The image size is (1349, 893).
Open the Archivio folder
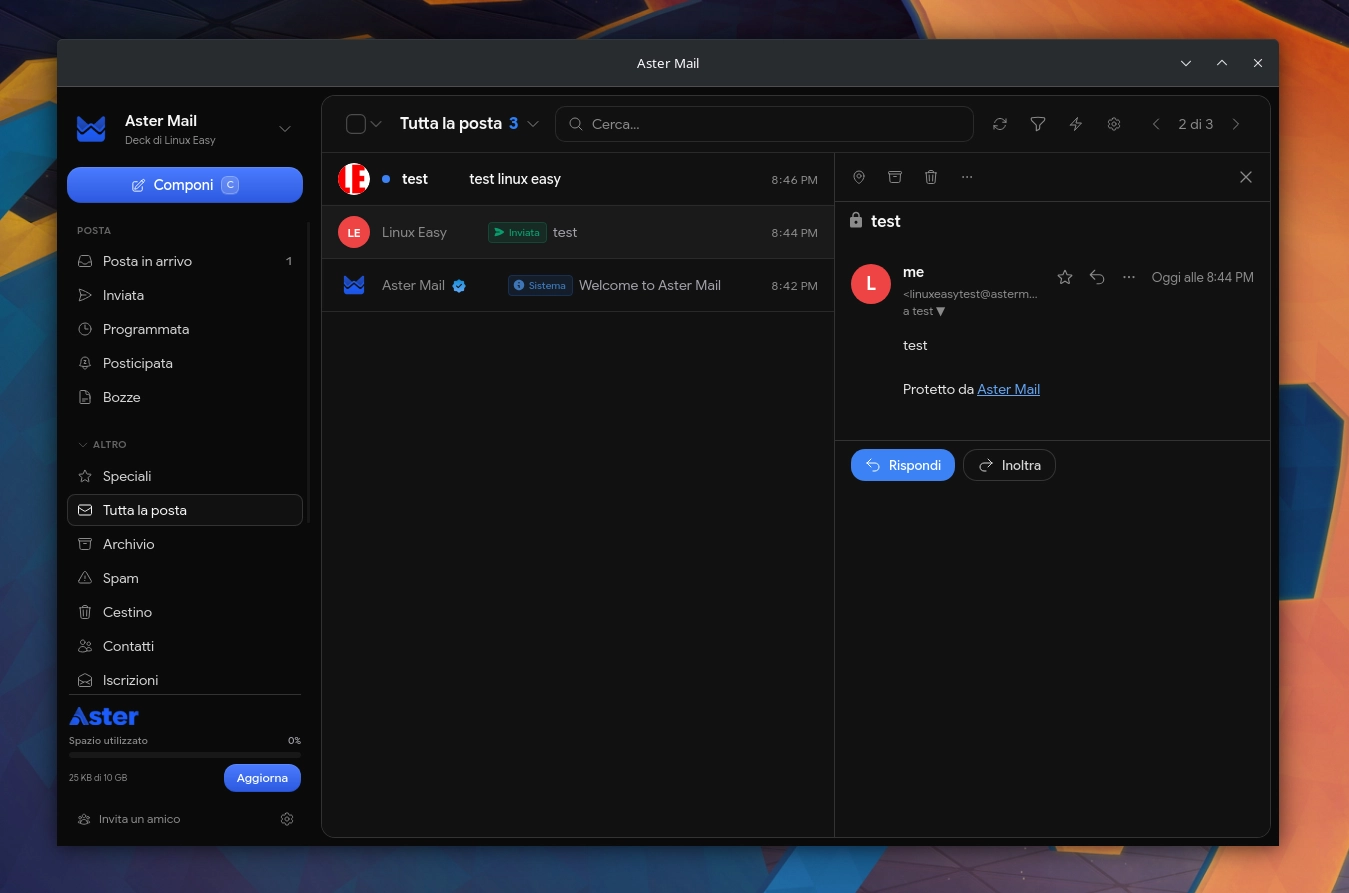185,544
